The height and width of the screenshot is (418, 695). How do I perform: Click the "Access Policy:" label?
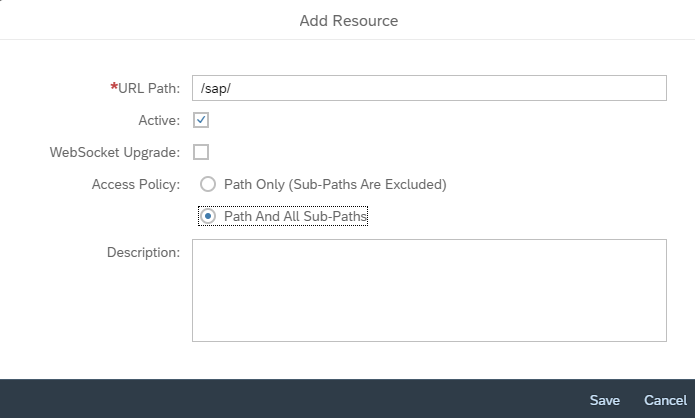[136, 184]
